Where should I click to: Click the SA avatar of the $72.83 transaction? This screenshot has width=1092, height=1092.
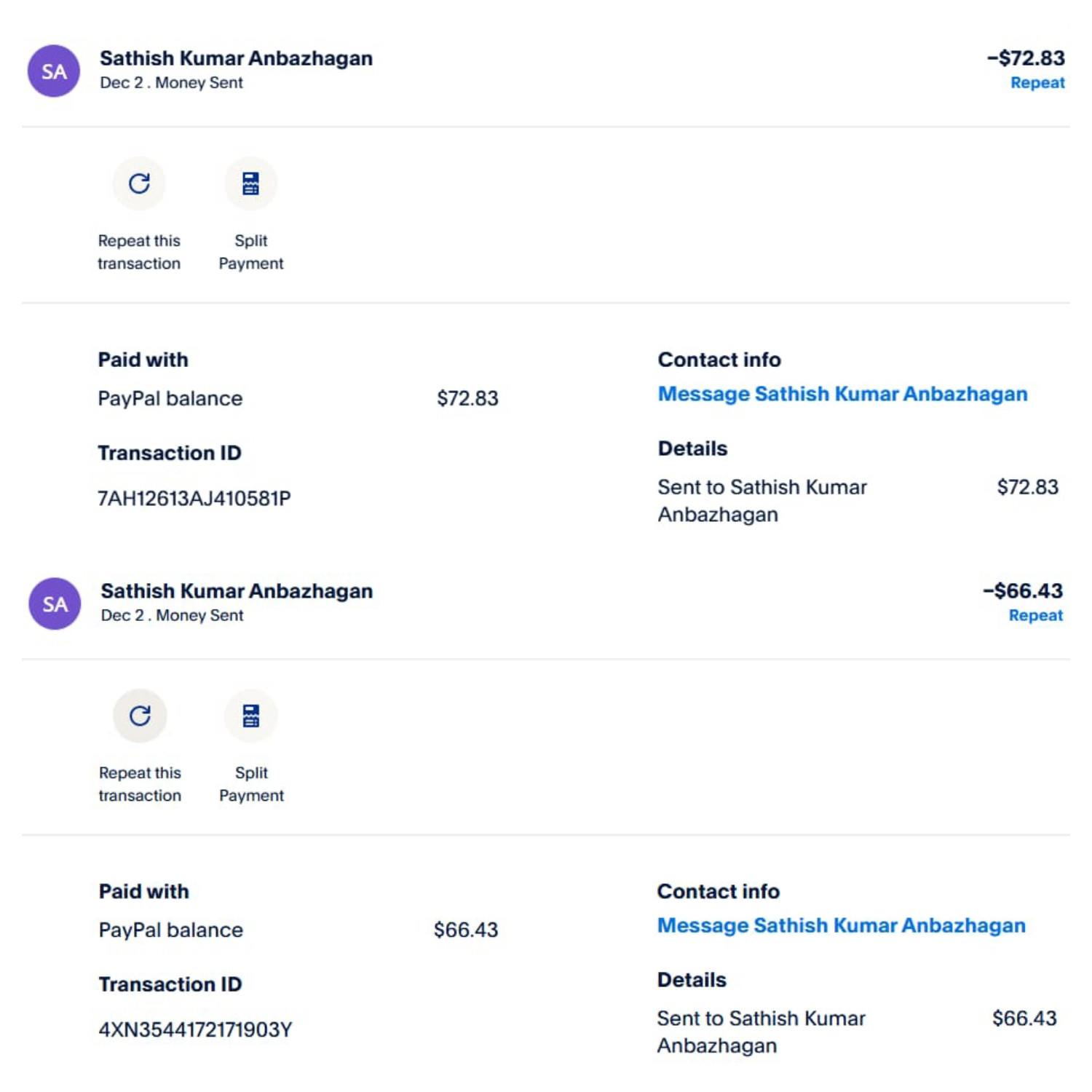click(x=54, y=71)
